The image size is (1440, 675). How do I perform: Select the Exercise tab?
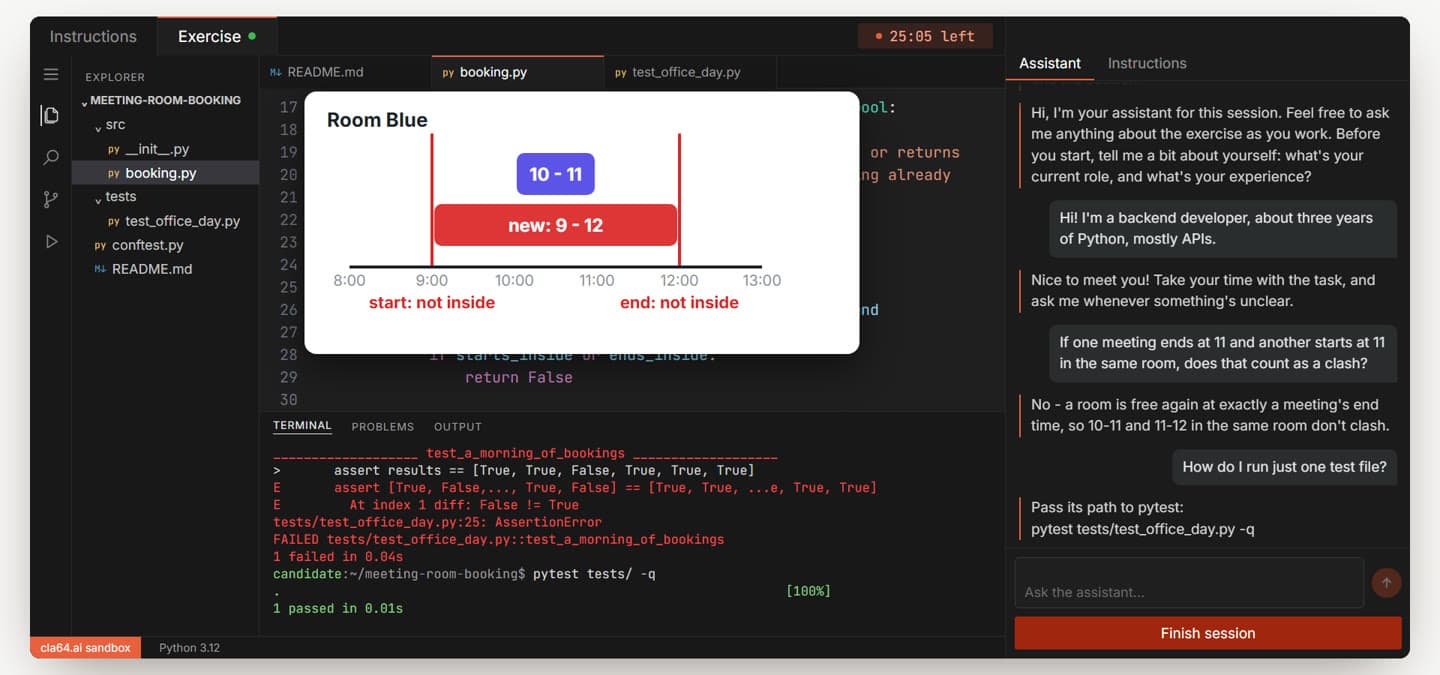[217, 36]
